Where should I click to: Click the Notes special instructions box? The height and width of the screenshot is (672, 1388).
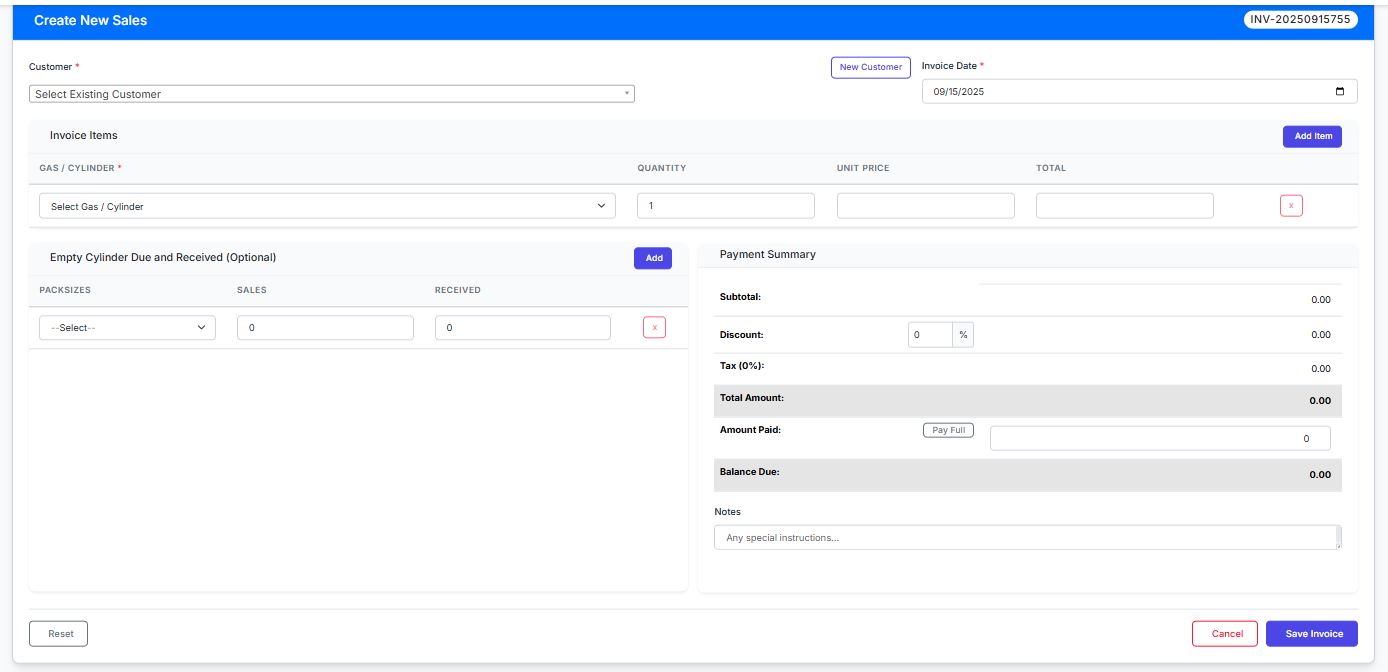click(x=1025, y=538)
